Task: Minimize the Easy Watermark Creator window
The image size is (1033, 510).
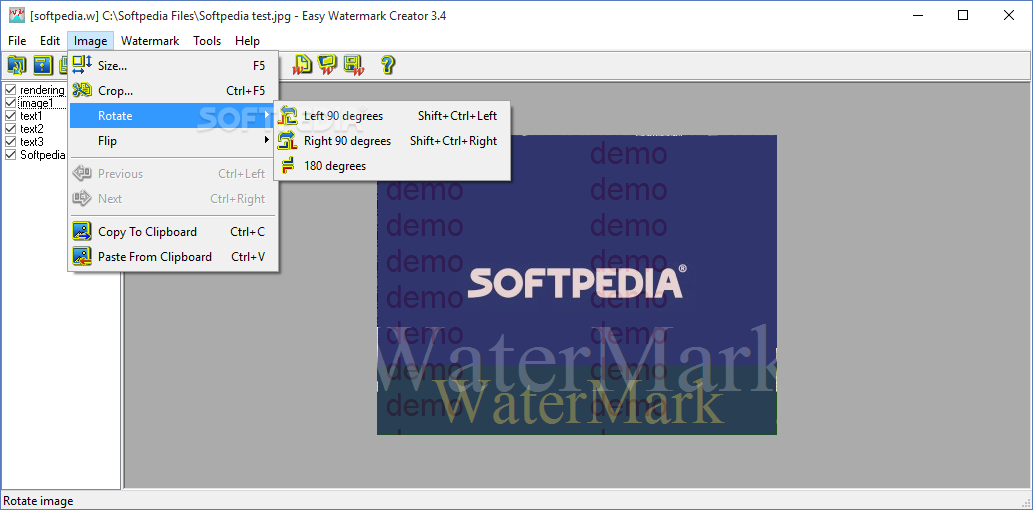Action: pos(917,15)
